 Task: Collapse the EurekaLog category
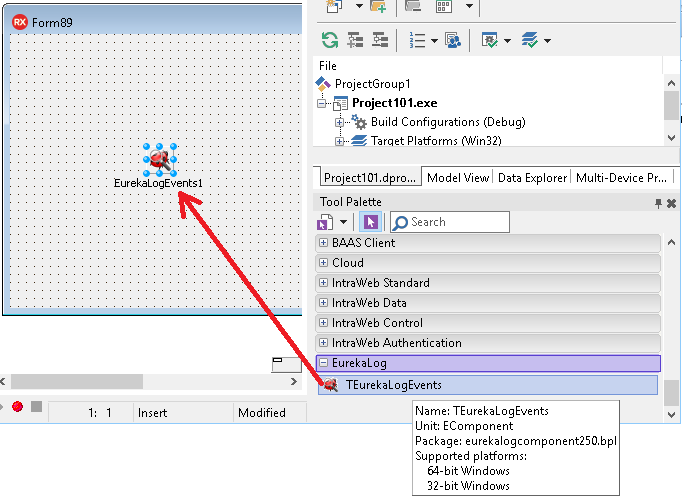(323, 362)
